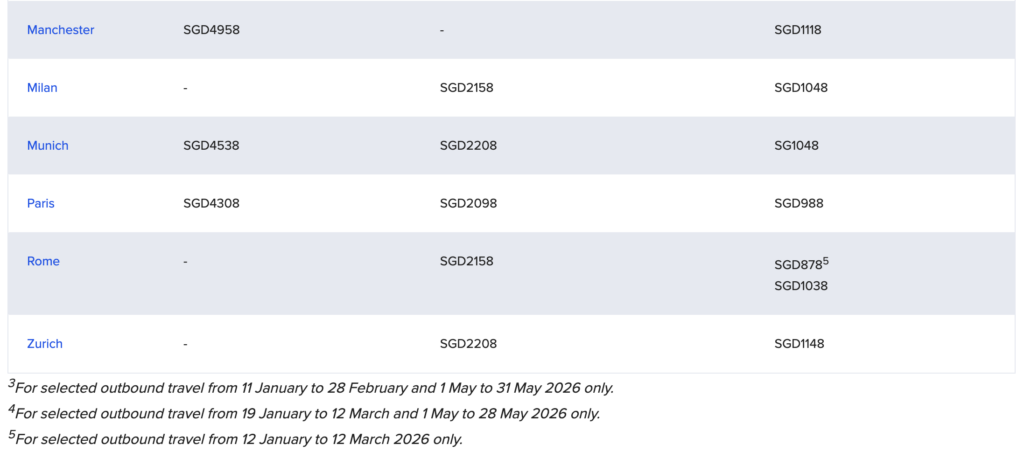Click Zurich's SGD1148 fare

(799, 344)
